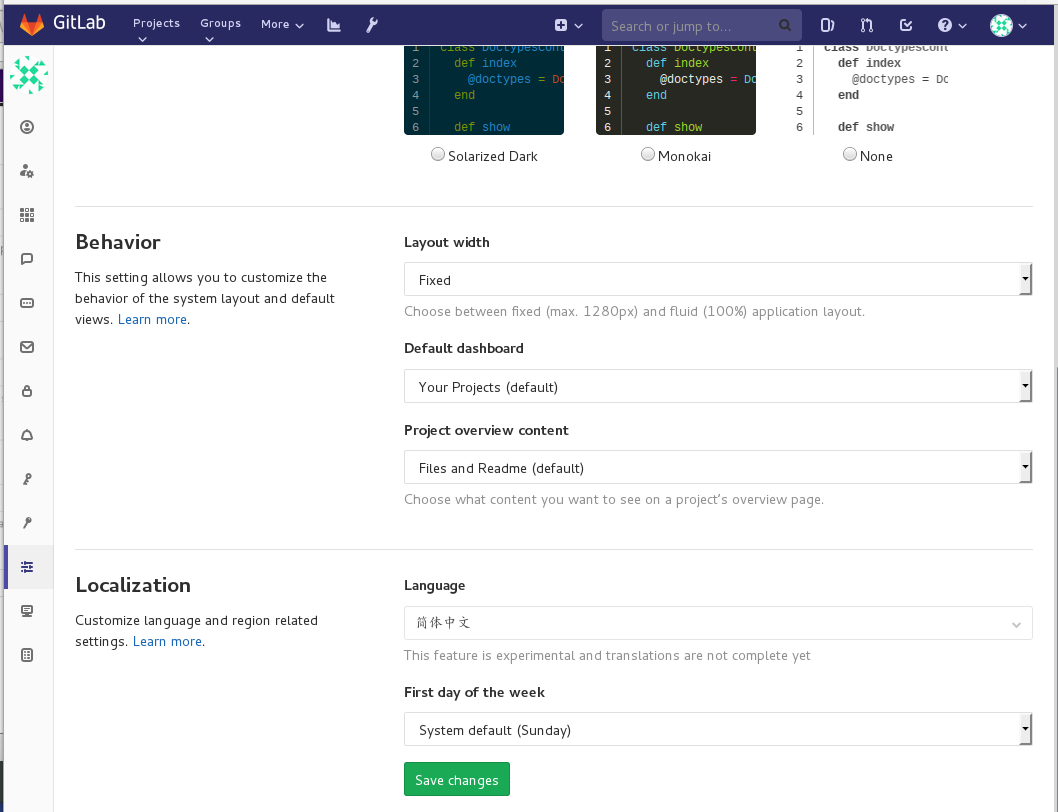Click the Solarized Dark label text
The width and height of the screenshot is (1058, 812).
click(x=493, y=156)
